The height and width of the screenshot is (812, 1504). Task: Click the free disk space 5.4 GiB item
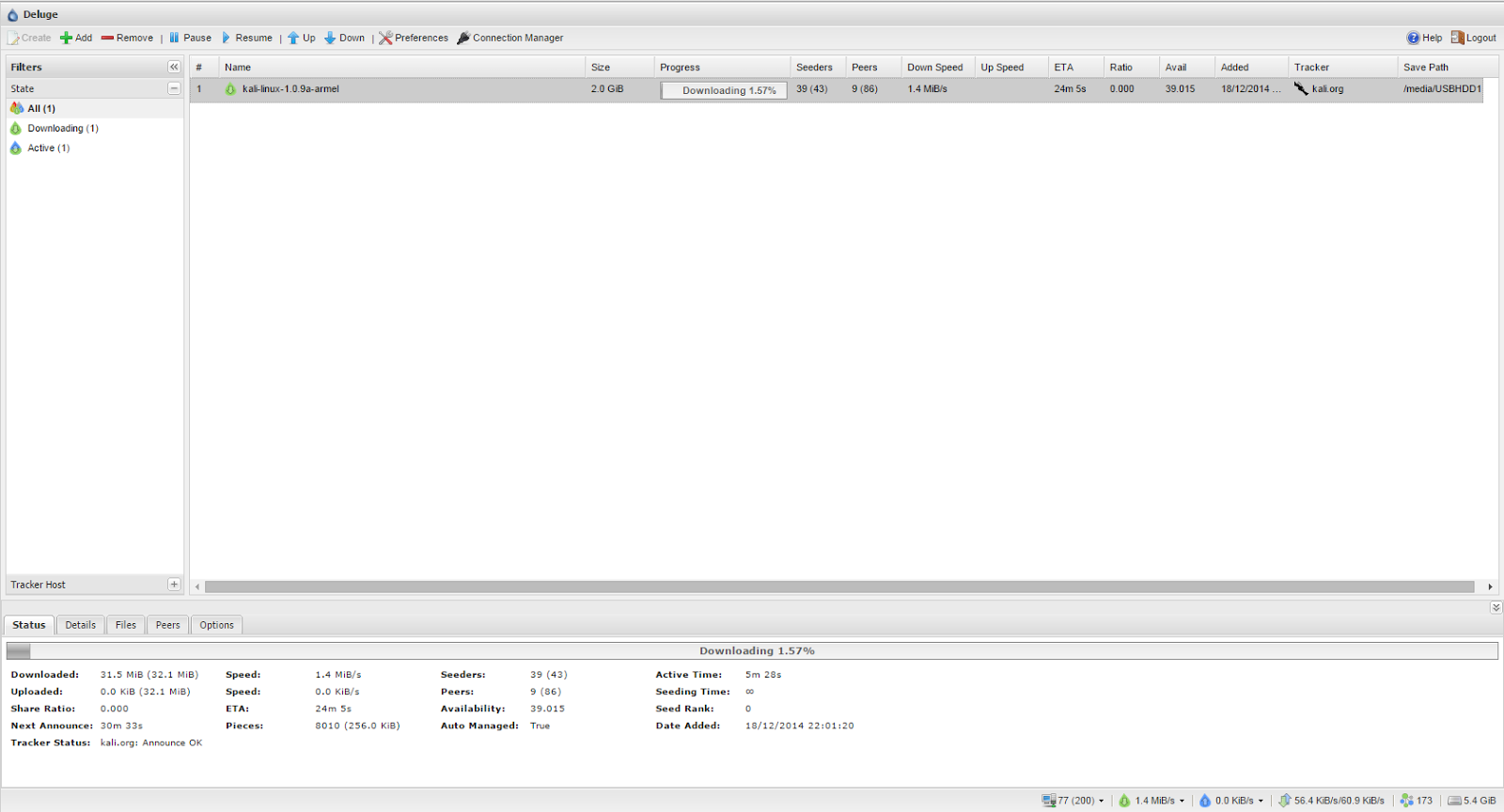[x=1472, y=801]
